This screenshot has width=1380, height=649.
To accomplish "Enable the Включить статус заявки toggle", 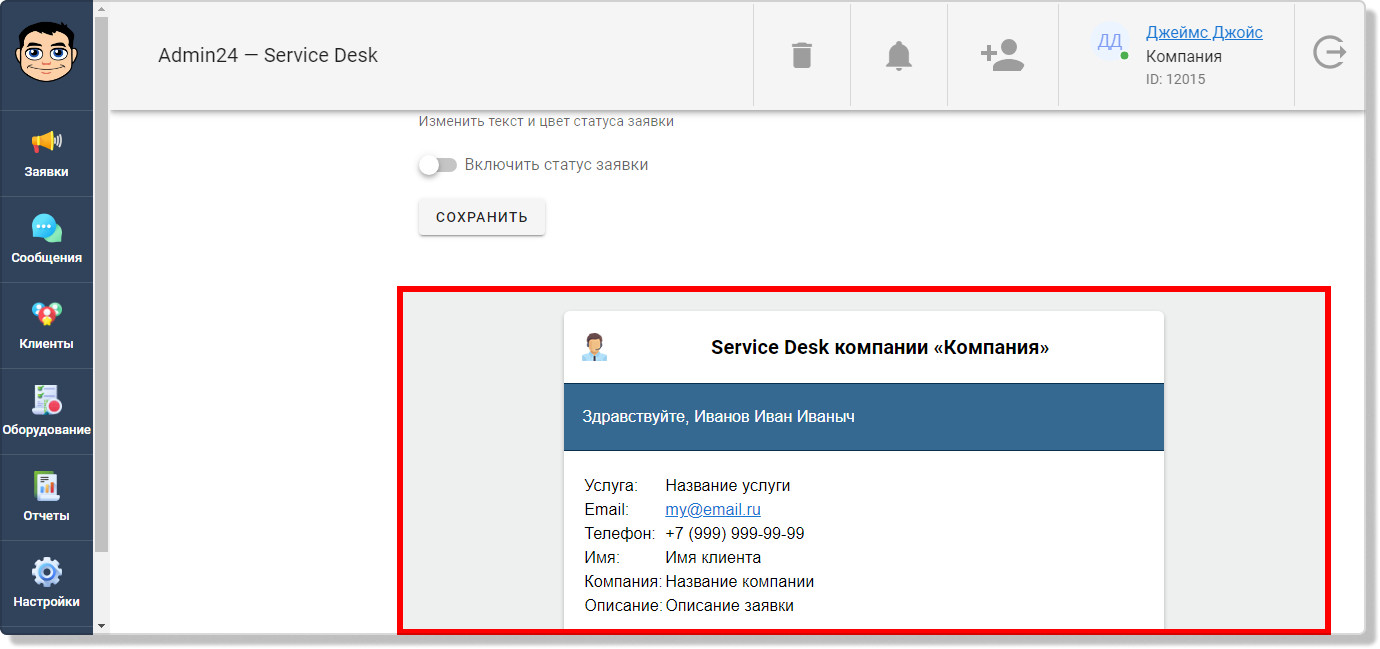I will coord(437,165).
